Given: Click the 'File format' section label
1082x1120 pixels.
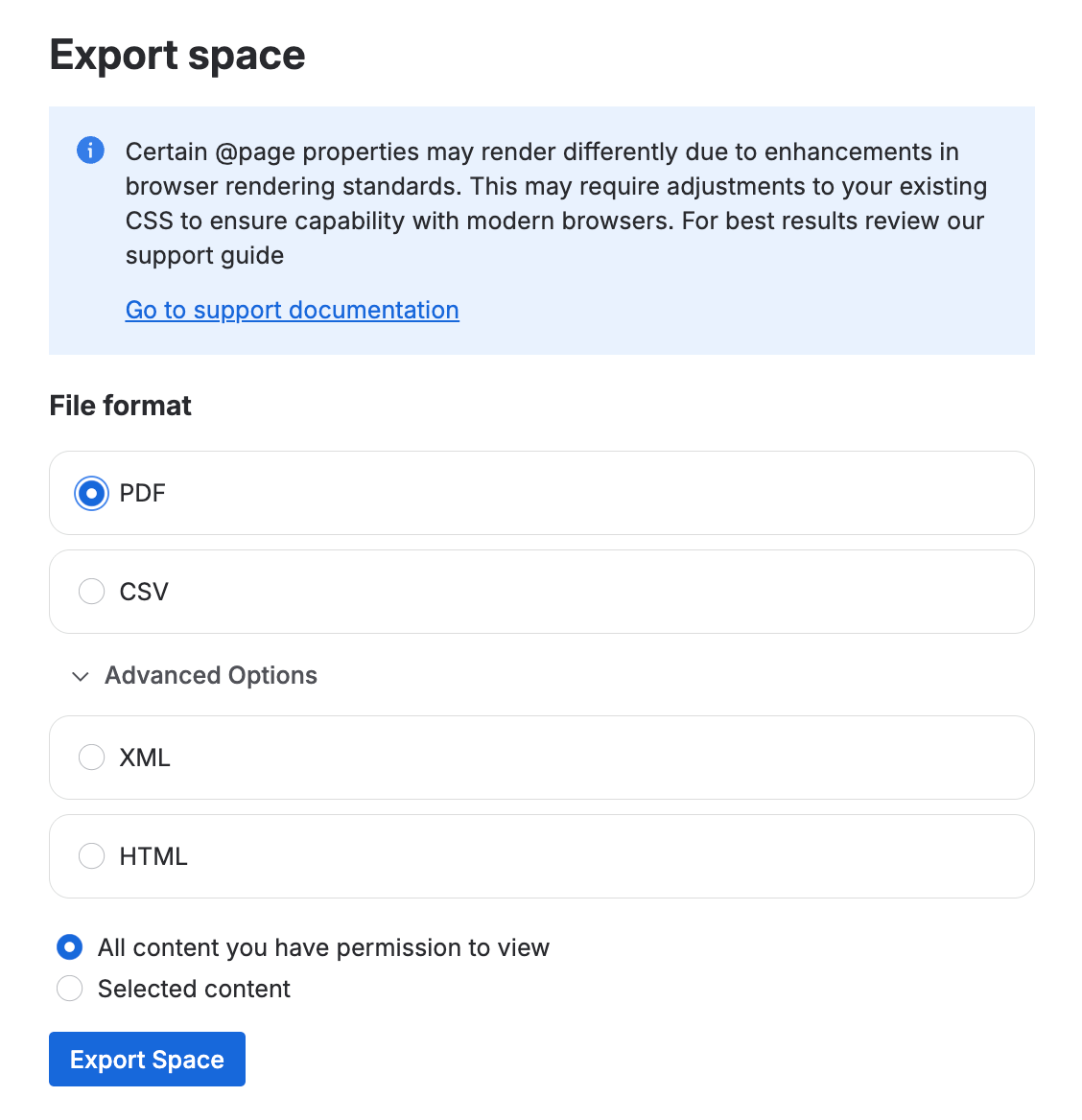Looking at the screenshot, I should [120, 406].
